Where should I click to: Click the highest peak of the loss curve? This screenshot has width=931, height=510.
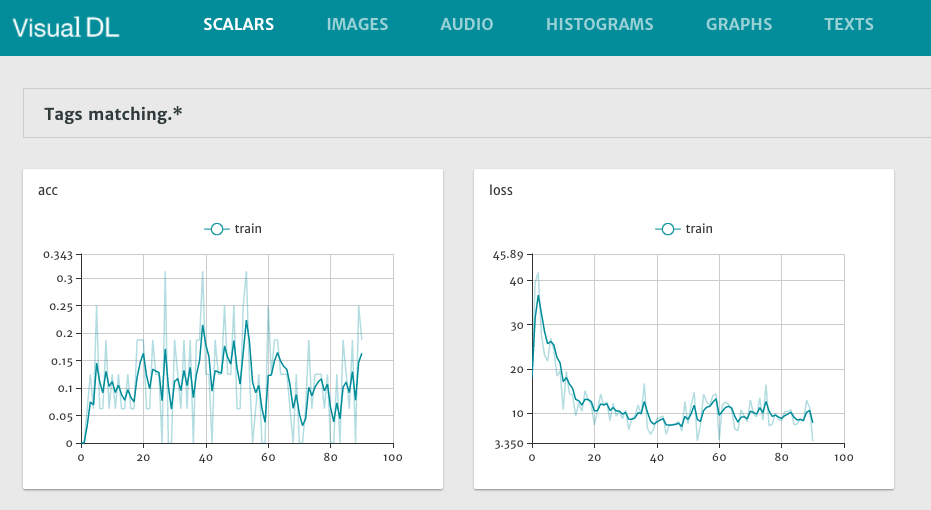[x=538, y=295]
